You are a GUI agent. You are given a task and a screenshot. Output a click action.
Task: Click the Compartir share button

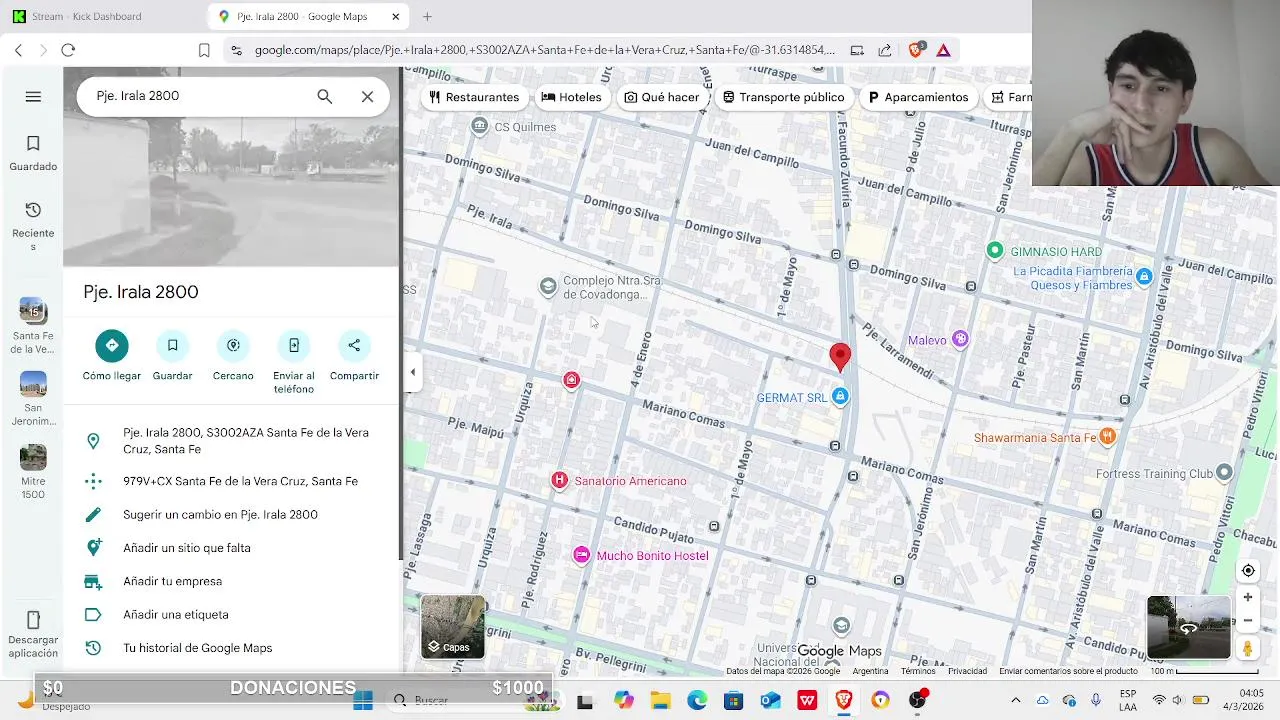(x=354, y=357)
